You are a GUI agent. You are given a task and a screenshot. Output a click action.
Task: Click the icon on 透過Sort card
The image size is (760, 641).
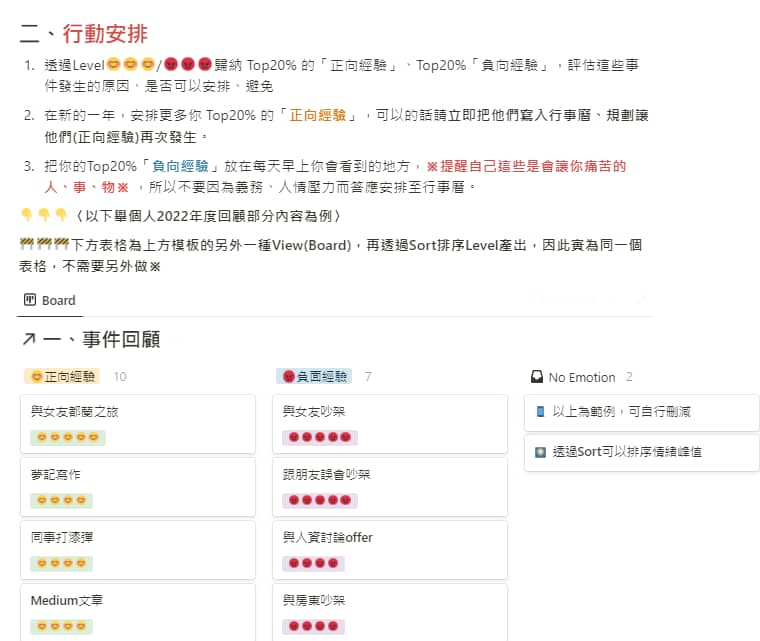tap(540, 451)
